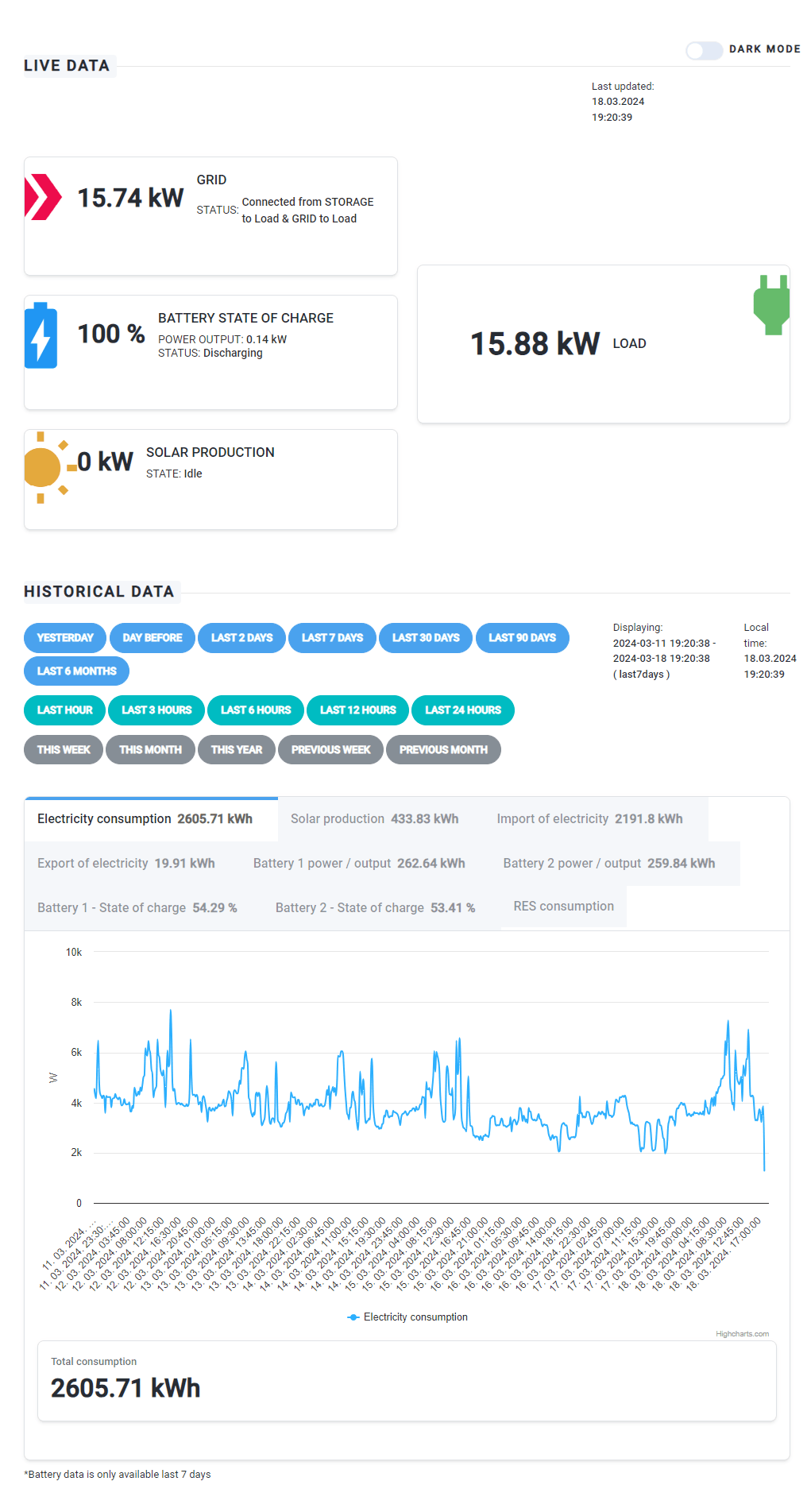The image size is (807, 1512).
Task: View Battery 1 power / output tab
Action: (x=359, y=864)
